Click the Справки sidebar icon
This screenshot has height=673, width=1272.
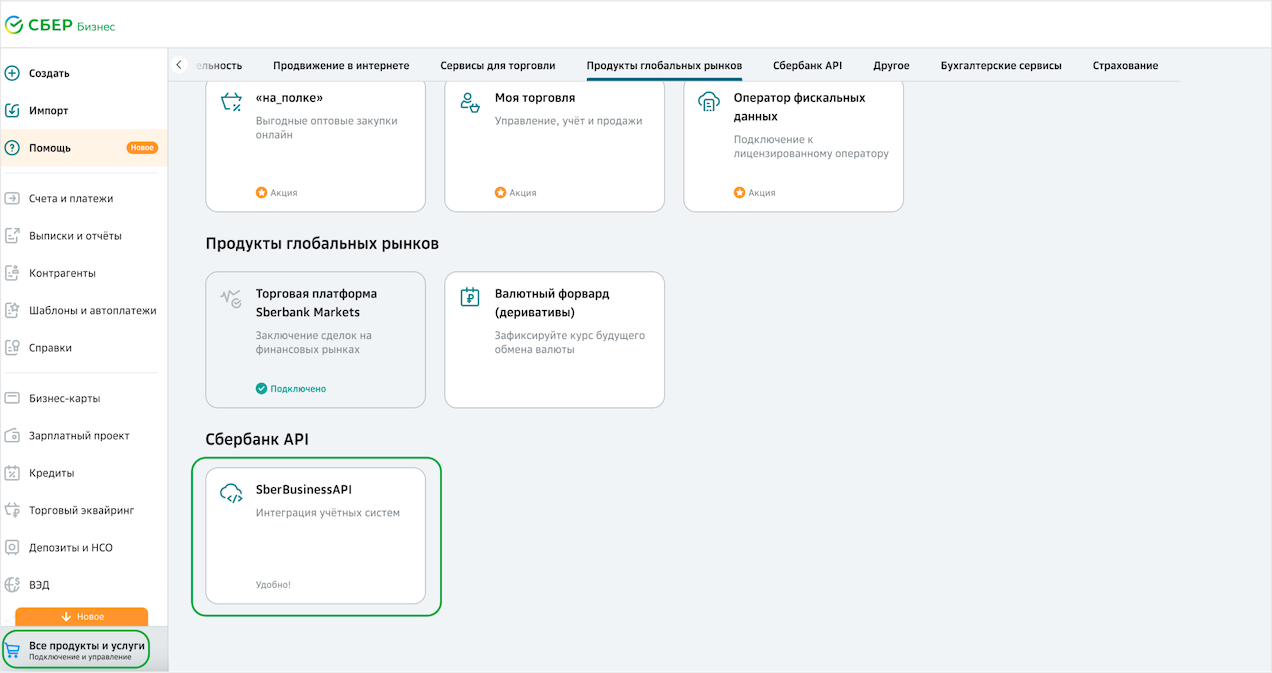click(12, 348)
